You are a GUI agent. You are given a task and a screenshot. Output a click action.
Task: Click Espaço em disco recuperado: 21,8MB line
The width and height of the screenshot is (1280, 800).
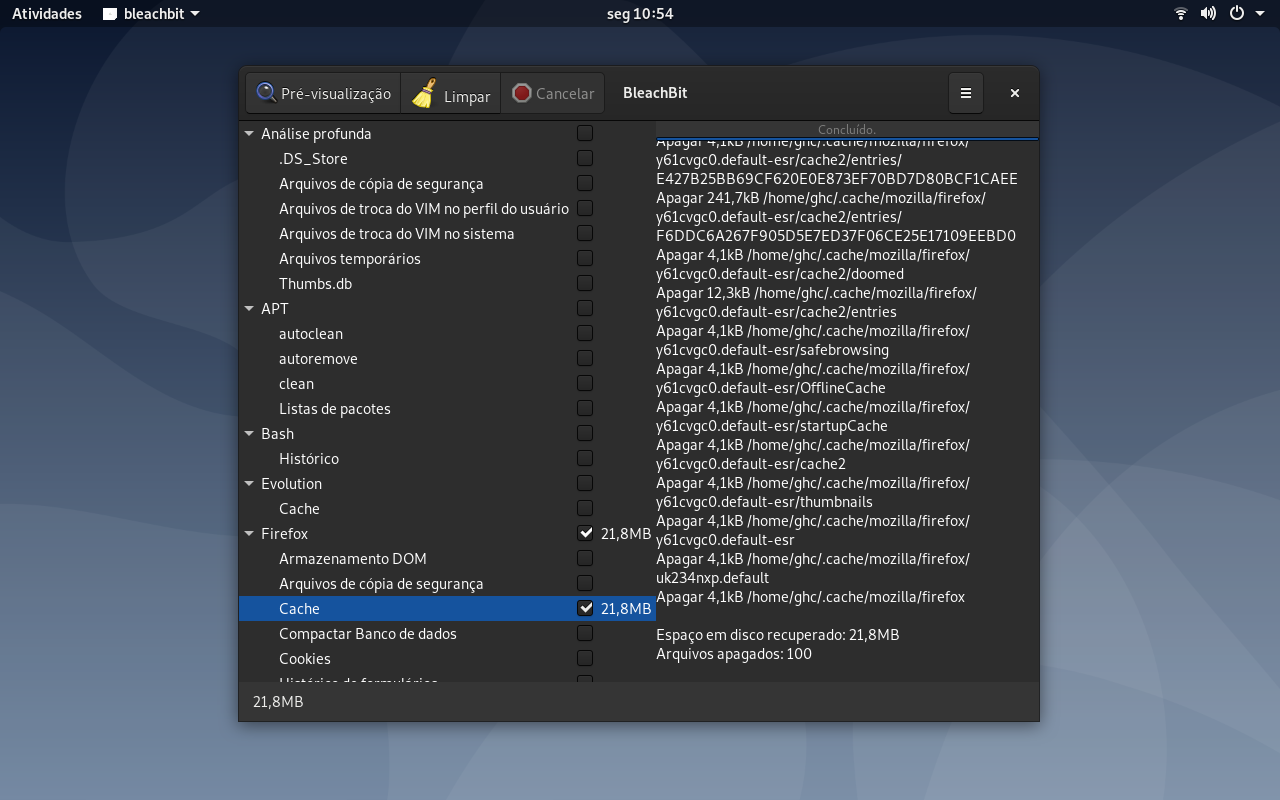777,635
